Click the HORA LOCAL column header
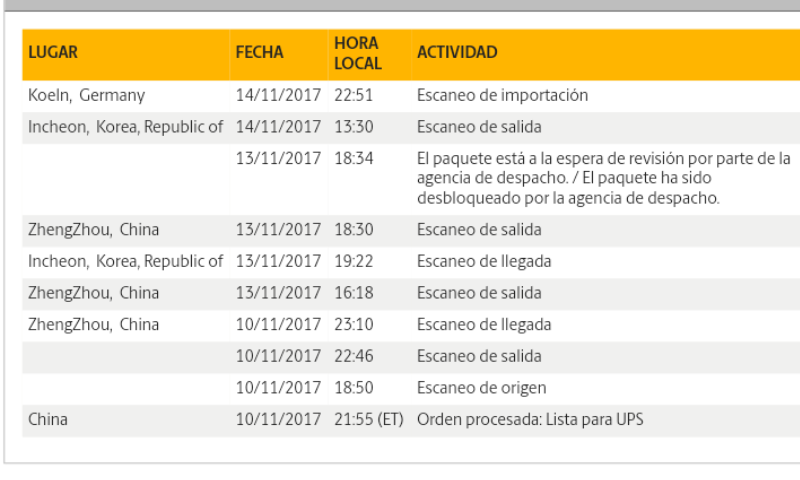This screenshot has width=800, height=480. [358, 53]
